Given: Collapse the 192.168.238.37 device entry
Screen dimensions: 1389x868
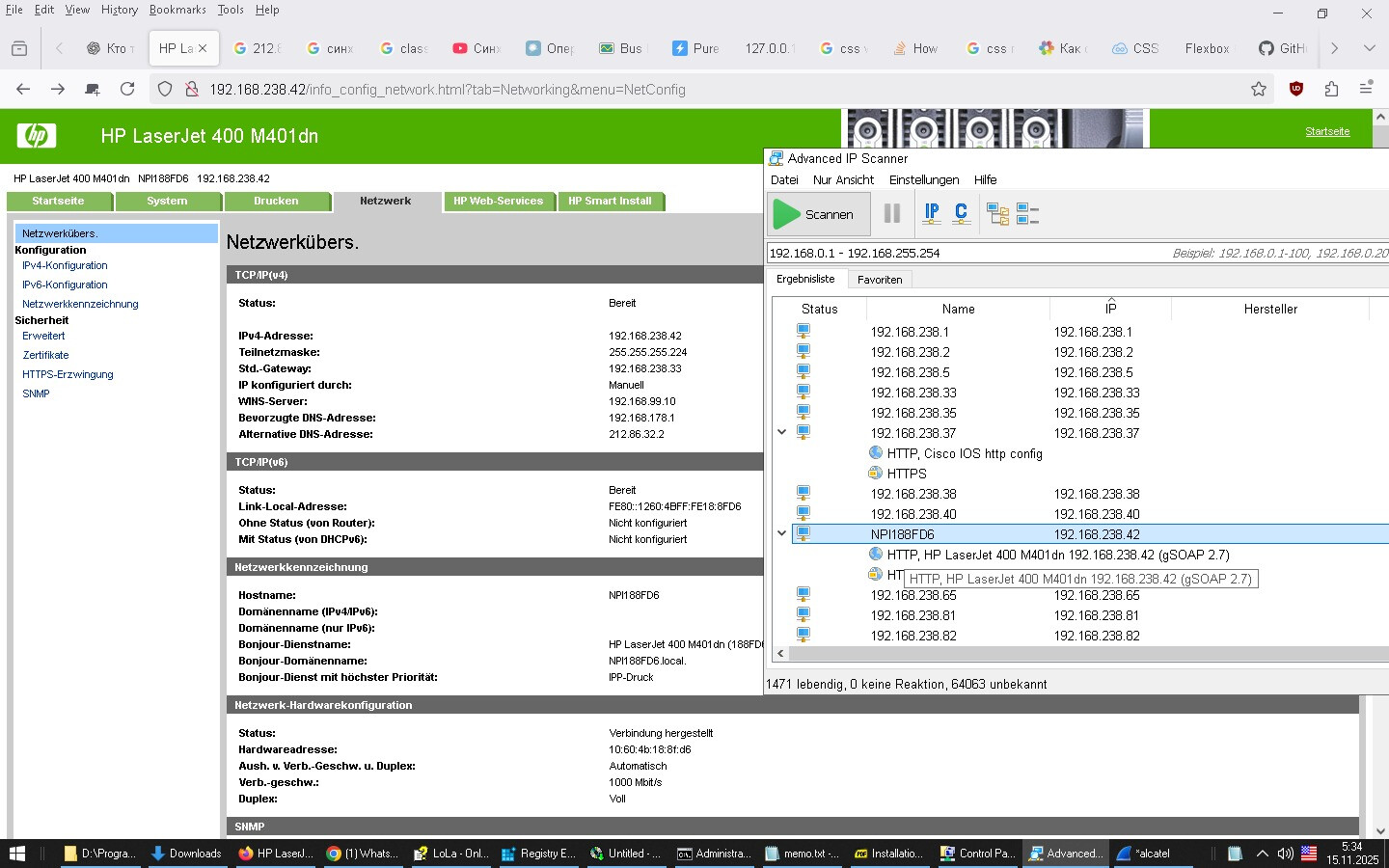Looking at the screenshot, I should coord(781,432).
